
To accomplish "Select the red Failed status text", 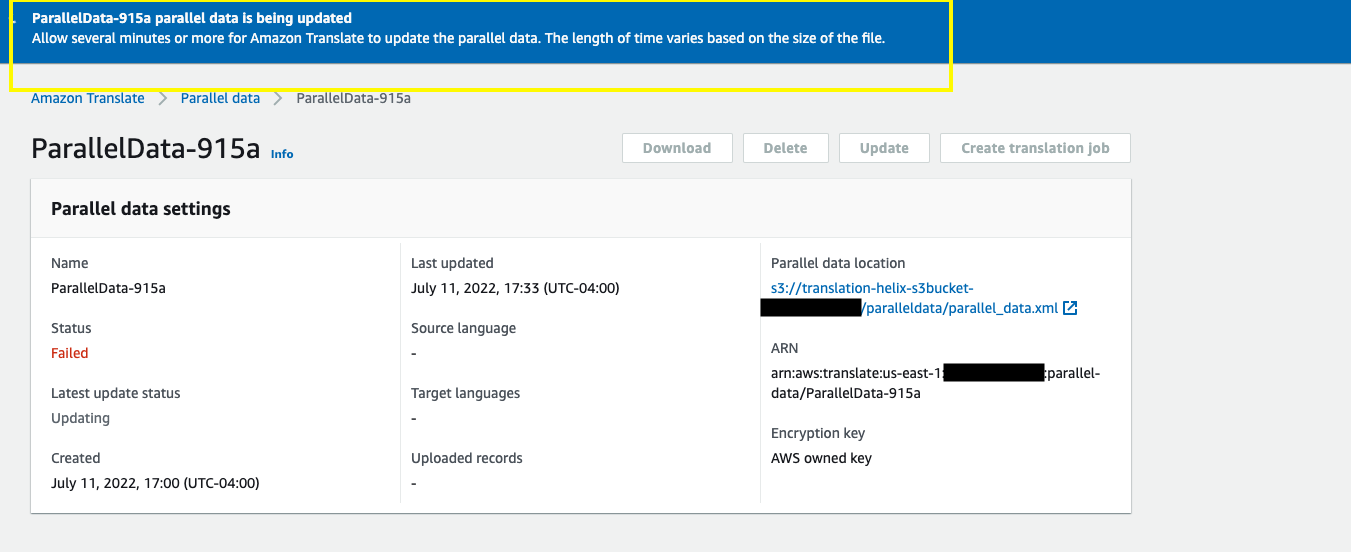I will coord(70,353).
